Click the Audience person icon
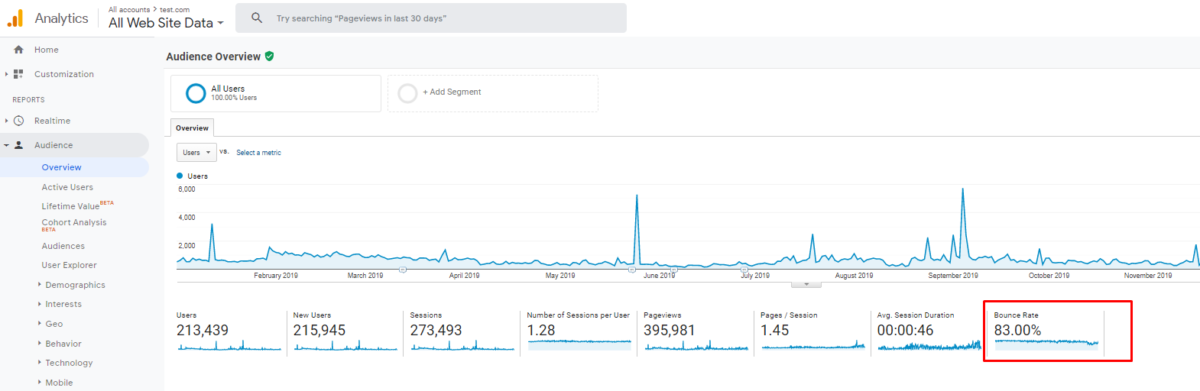1200x391 pixels. click(x=18, y=145)
